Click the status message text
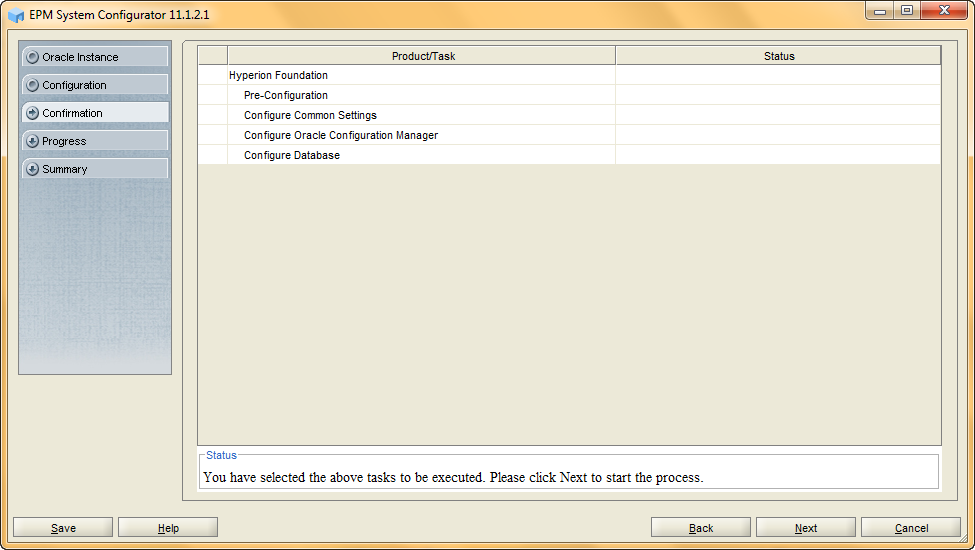Image resolution: width=975 pixels, height=550 pixels. (453, 477)
